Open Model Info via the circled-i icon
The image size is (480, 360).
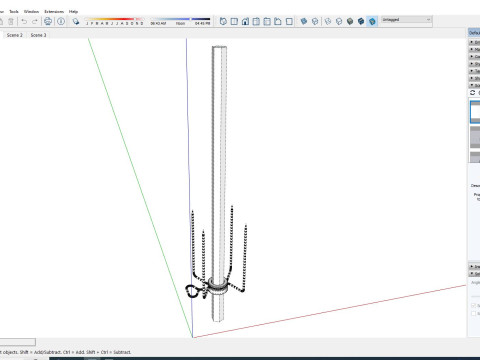click(x=61, y=22)
